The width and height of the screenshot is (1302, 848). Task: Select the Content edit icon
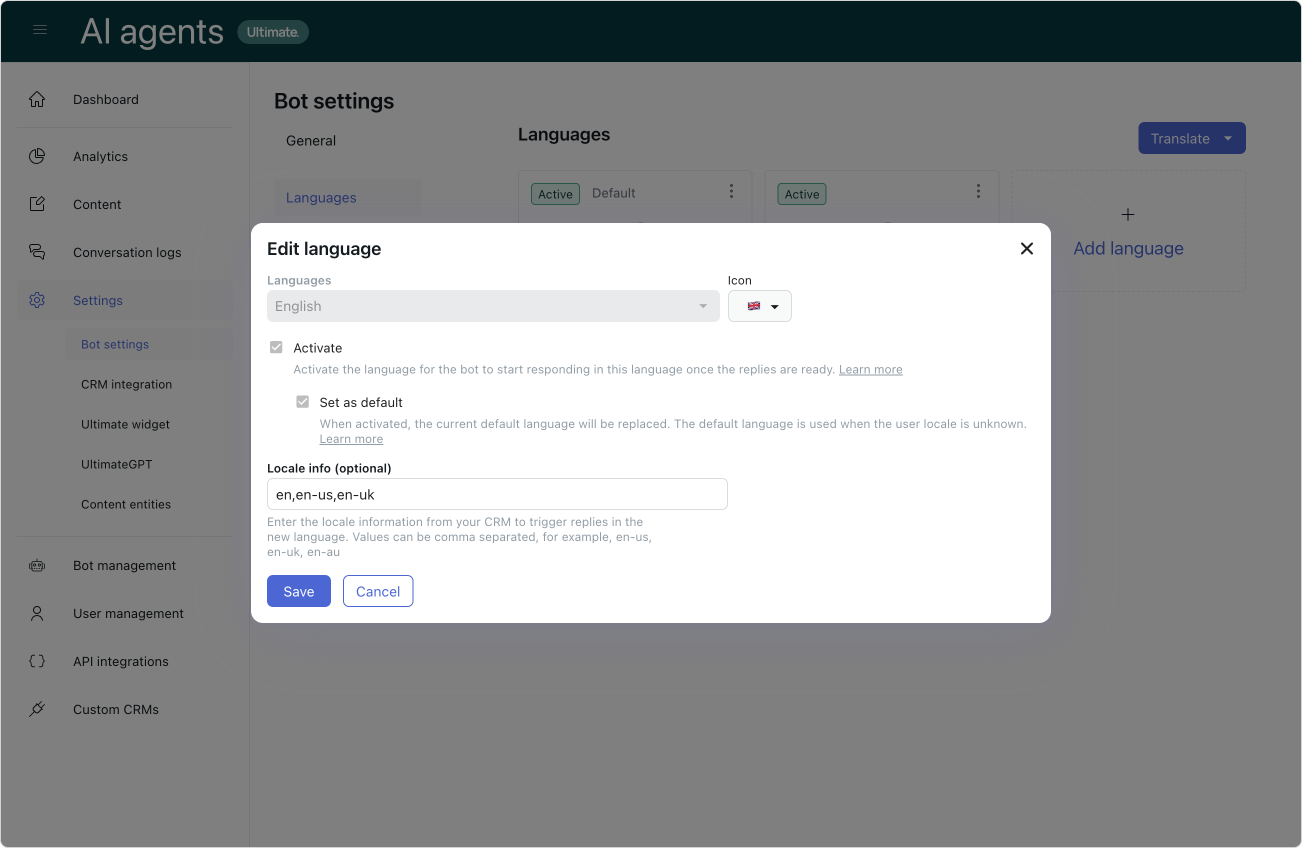pyautogui.click(x=37, y=204)
